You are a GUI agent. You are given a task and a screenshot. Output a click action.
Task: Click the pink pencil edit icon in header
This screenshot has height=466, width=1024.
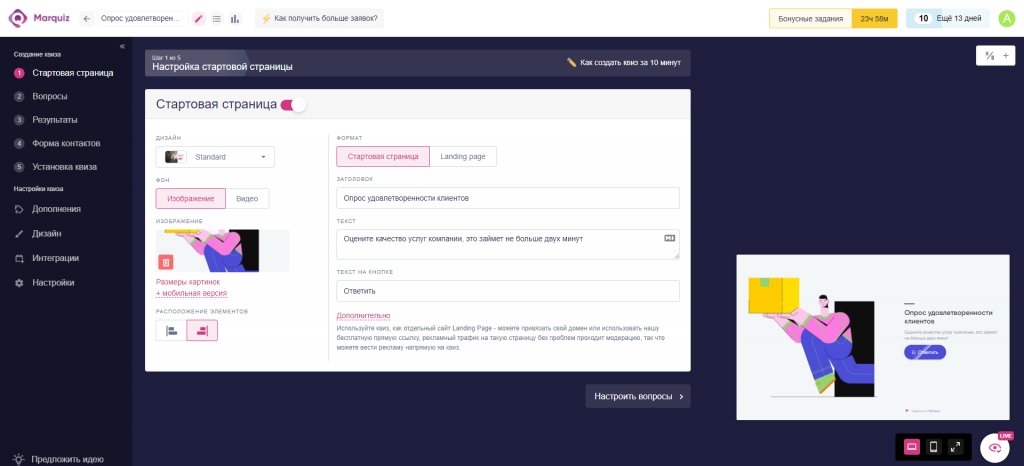coord(199,18)
